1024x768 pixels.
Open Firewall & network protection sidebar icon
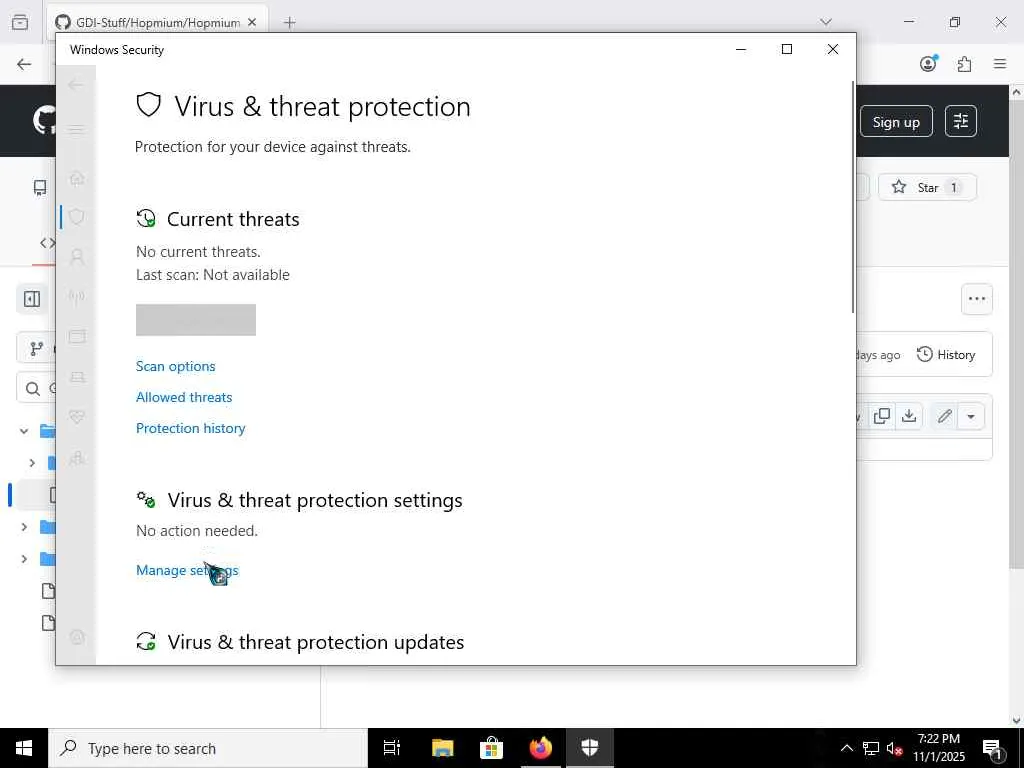point(77,297)
